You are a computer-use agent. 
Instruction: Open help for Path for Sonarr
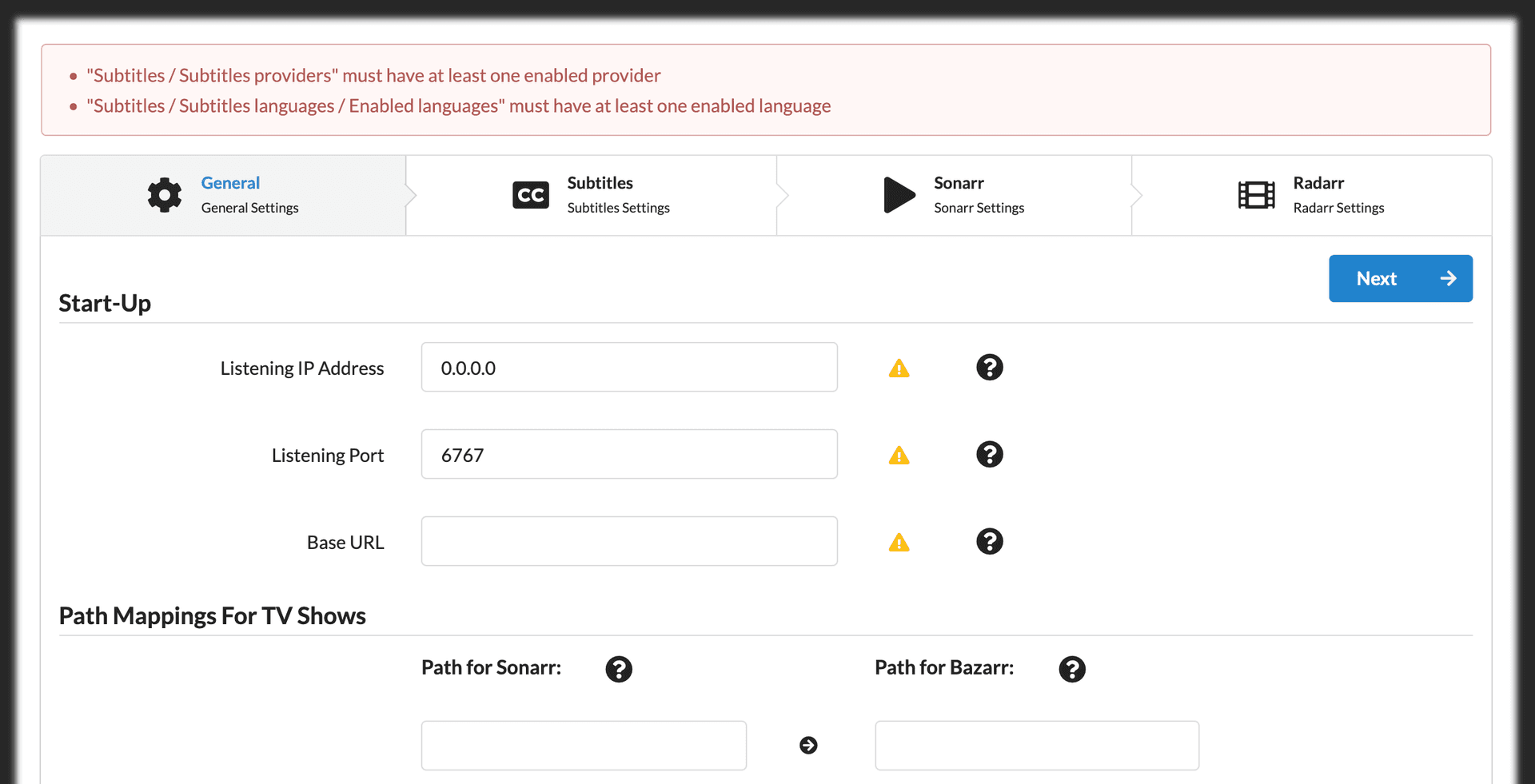(x=619, y=669)
